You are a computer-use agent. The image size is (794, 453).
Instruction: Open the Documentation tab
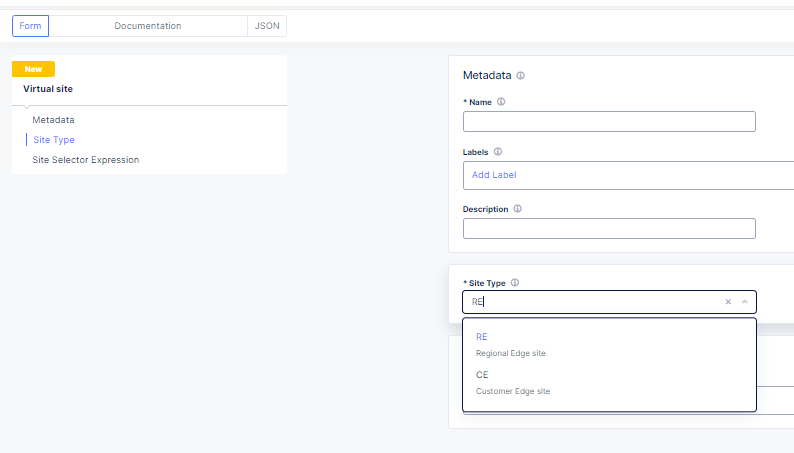[x=148, y=26]
